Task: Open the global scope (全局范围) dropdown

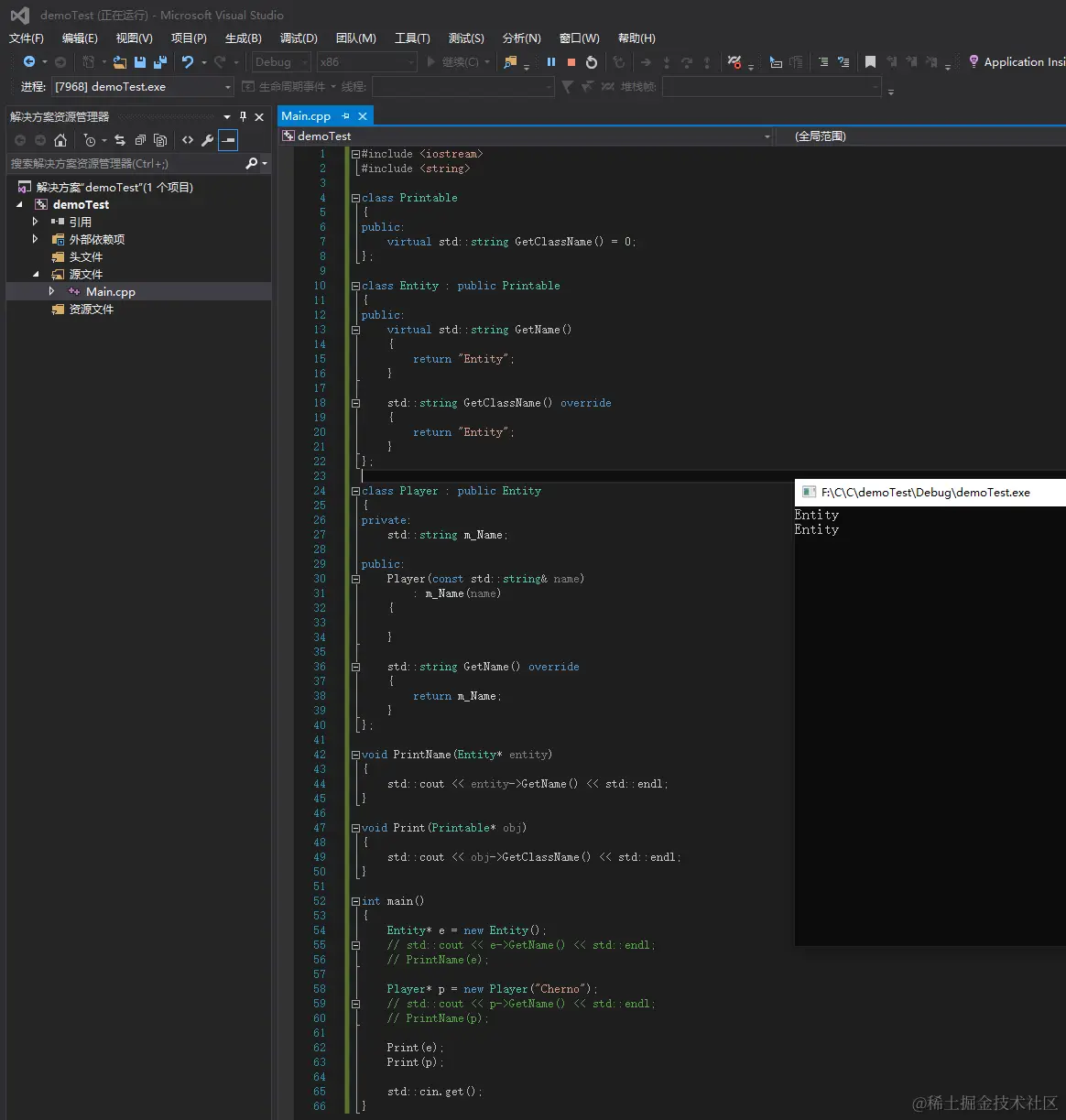Action: [922, 136]
